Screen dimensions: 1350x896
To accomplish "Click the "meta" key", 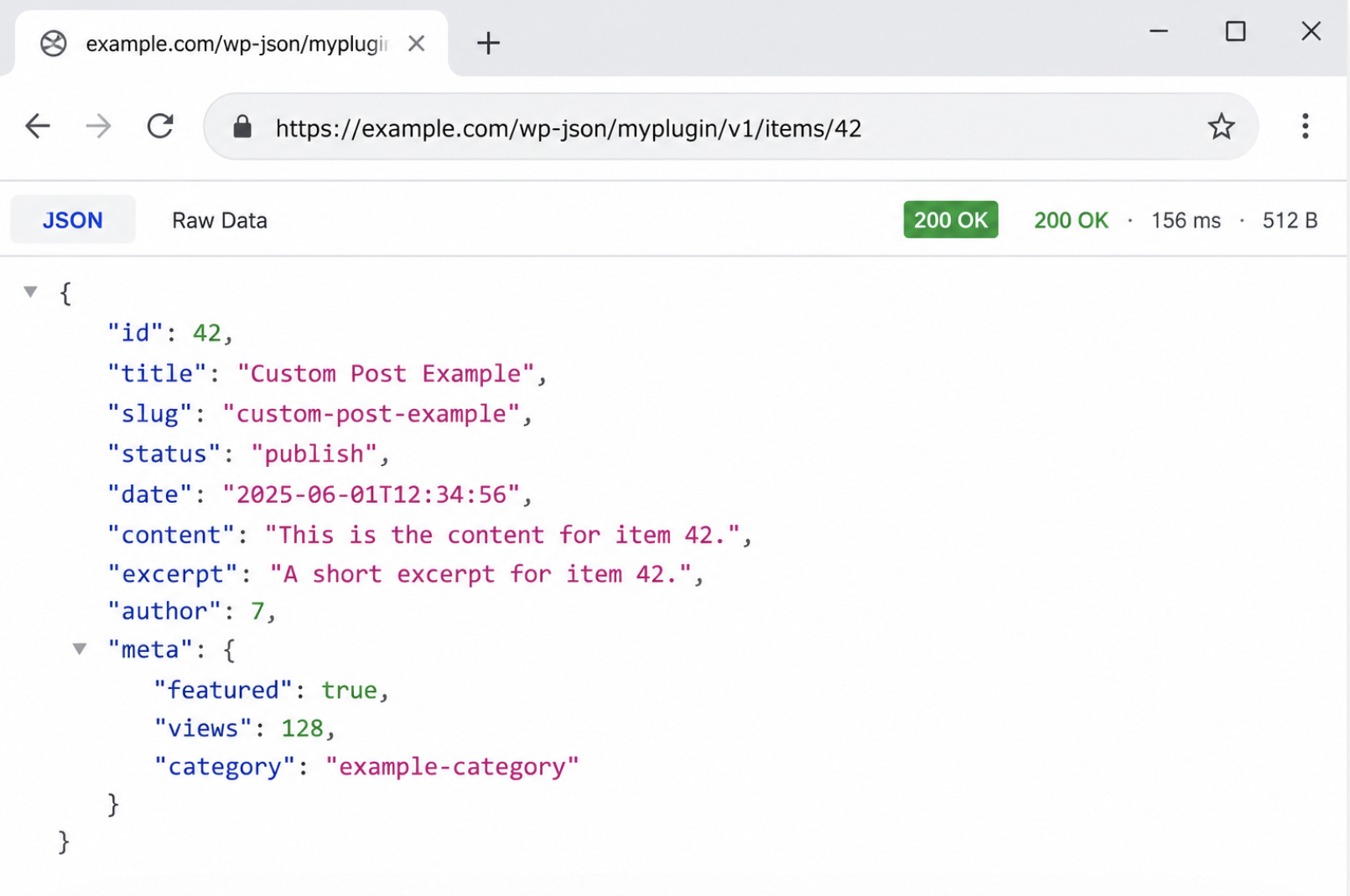I will coord(150,649).
